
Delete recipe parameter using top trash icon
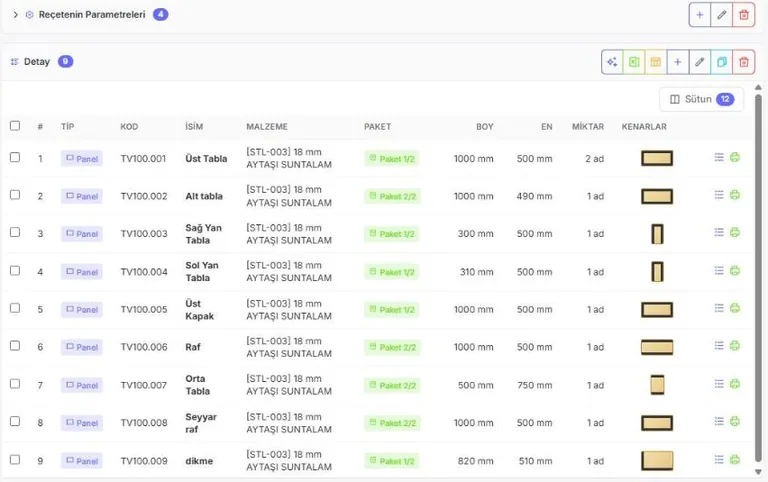744,15
